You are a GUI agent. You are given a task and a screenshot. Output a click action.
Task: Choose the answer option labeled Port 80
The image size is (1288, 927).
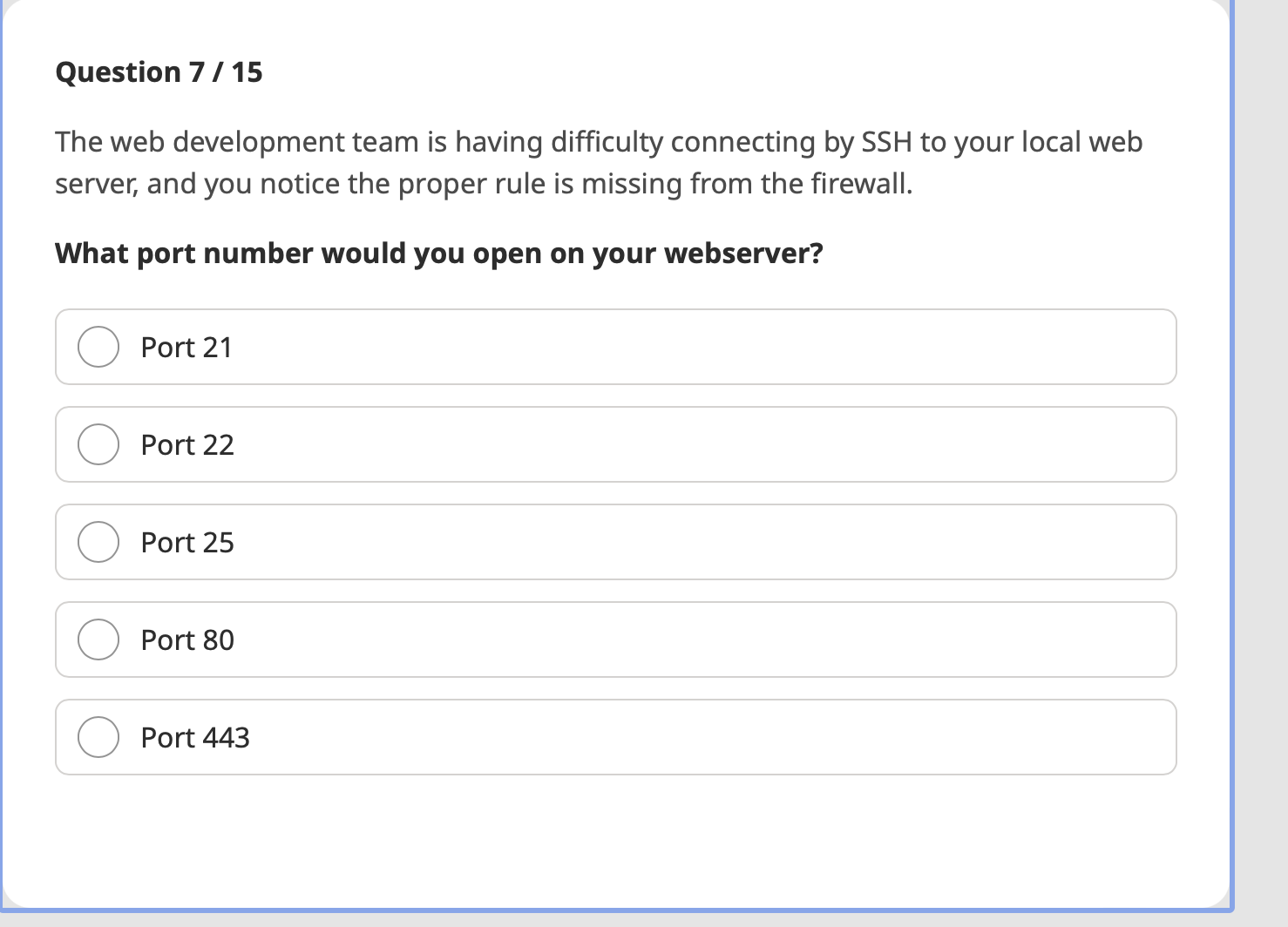(186, 639)
